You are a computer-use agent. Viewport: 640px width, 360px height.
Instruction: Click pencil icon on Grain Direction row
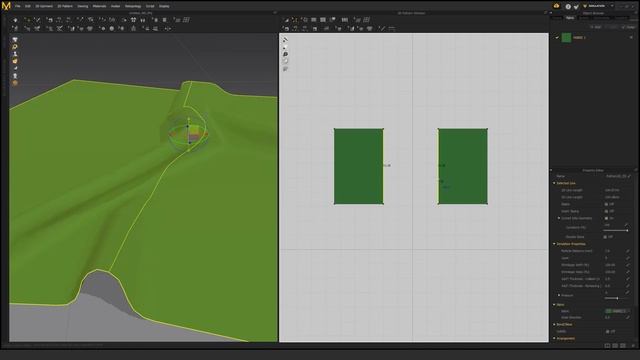(x=627, y=317)
